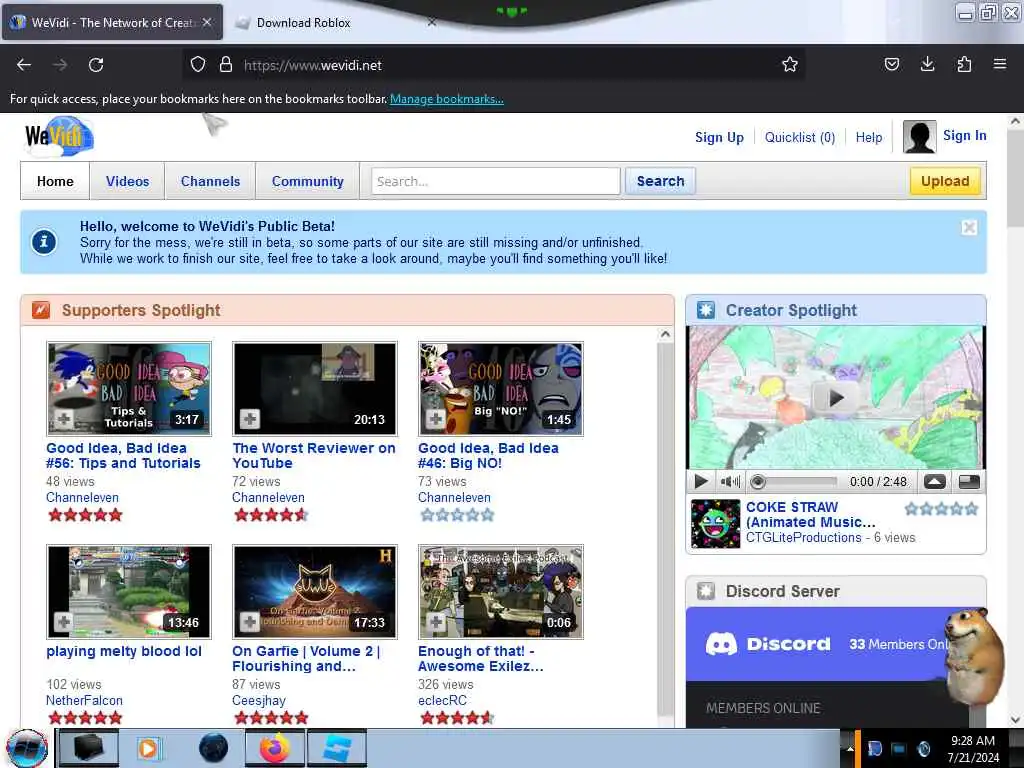Click the URL address bar
The image size is (1024, 768).
point(496,65)
